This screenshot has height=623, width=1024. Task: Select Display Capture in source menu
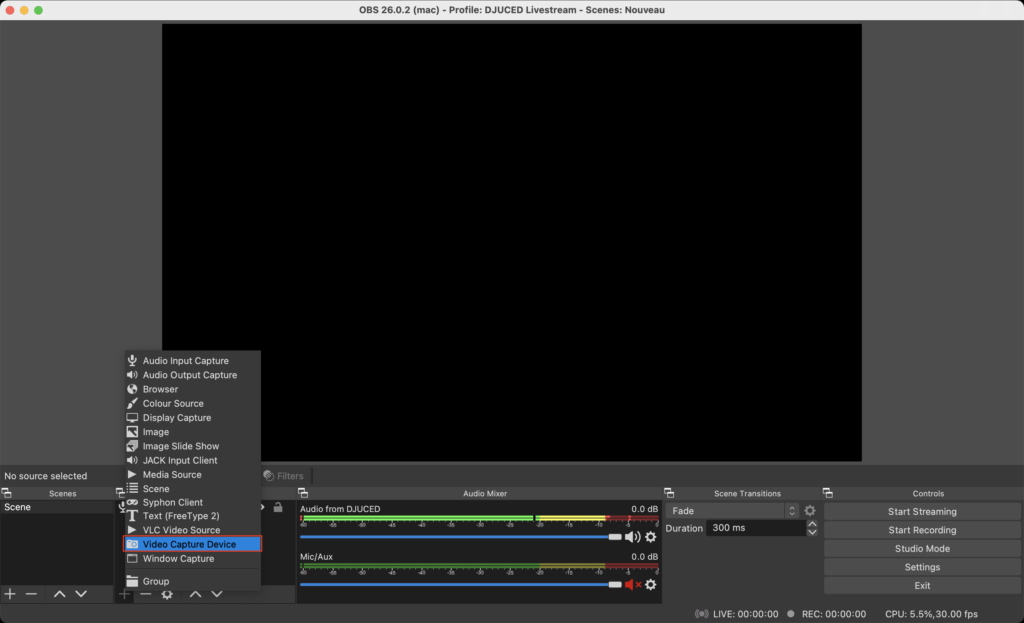tap(176, 418)
